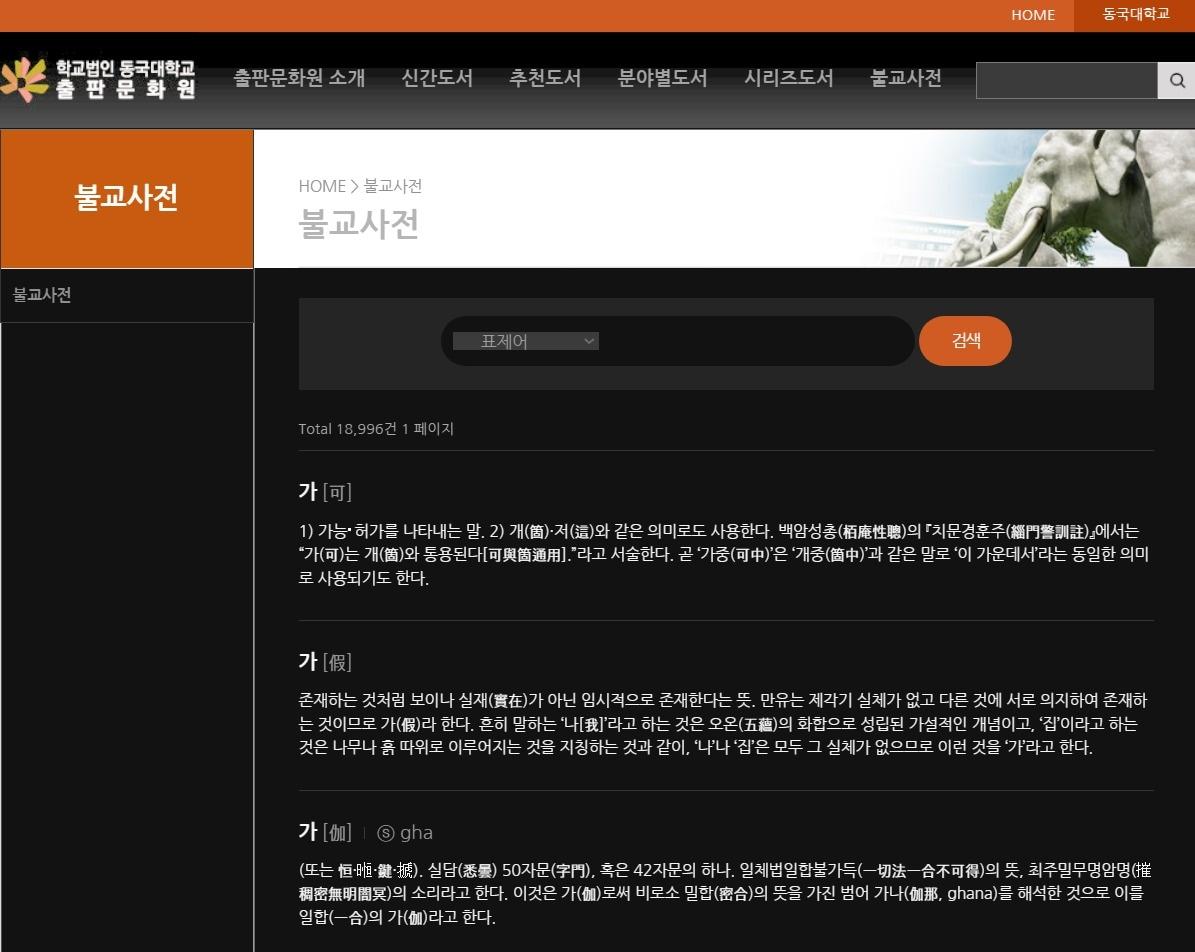
Task: Click the magnifier search icon in header
Action: (x=1176, y=81)
